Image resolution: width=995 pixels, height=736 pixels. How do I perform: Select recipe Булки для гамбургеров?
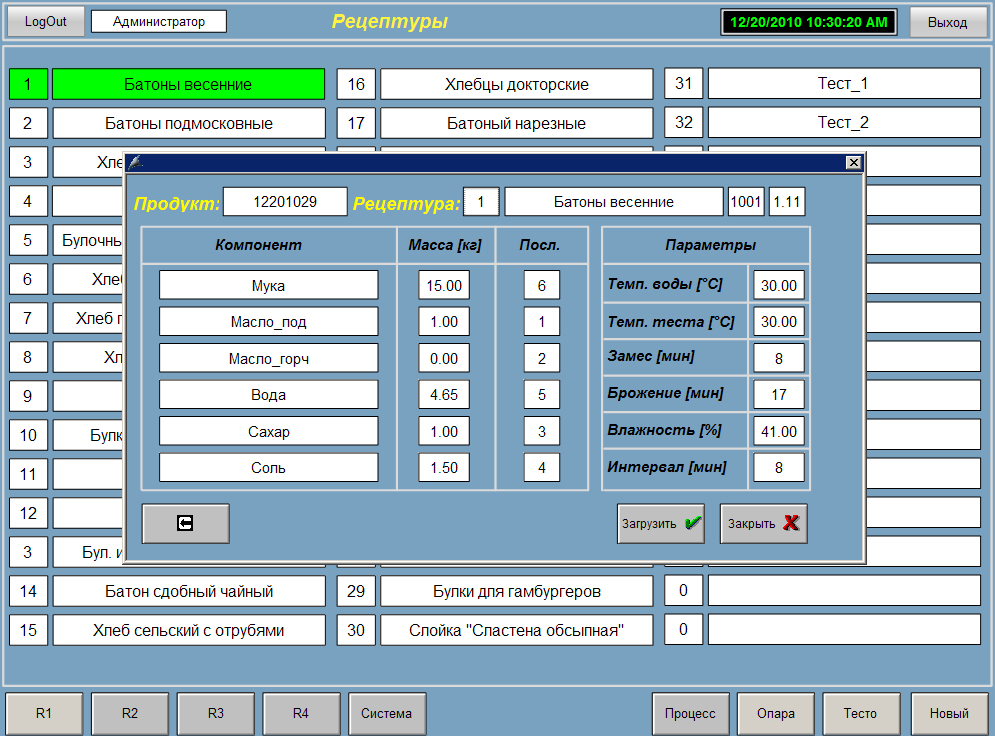pos(517,591)
